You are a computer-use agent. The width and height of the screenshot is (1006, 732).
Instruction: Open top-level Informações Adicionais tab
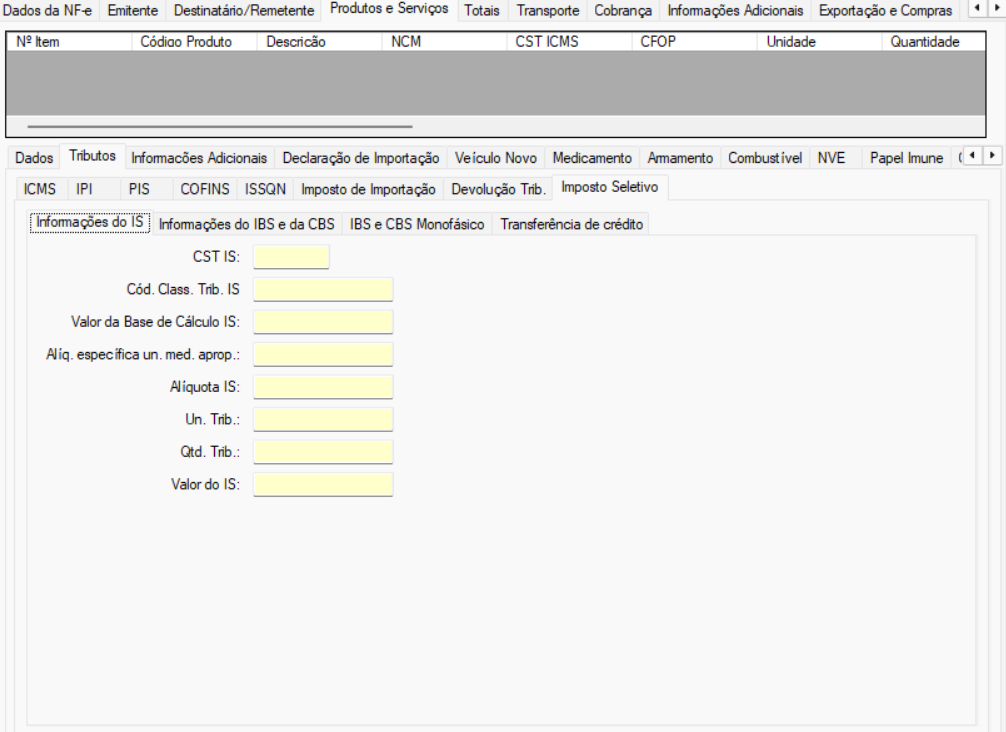(x=735, y=10)
